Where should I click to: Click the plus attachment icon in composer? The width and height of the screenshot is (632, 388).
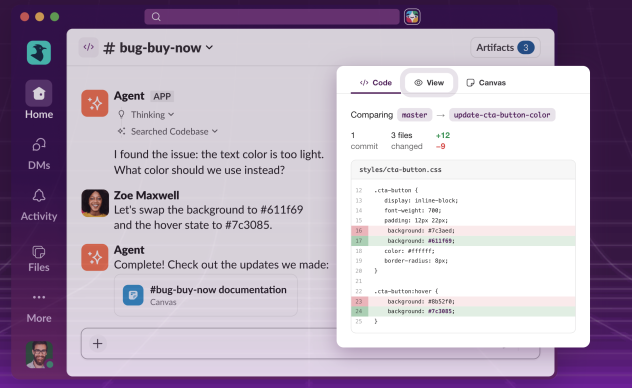[98, 344]
